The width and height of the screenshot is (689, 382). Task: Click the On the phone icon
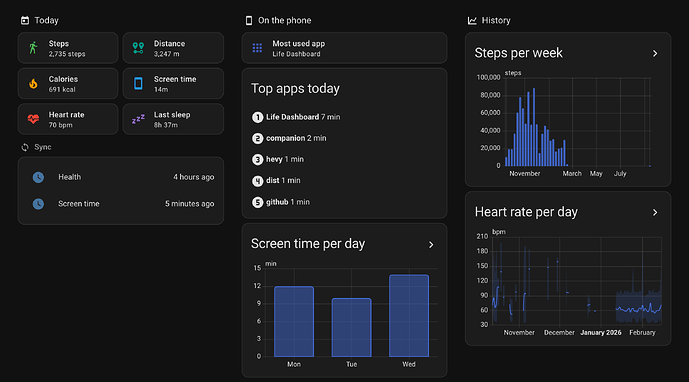coord(249,20)
